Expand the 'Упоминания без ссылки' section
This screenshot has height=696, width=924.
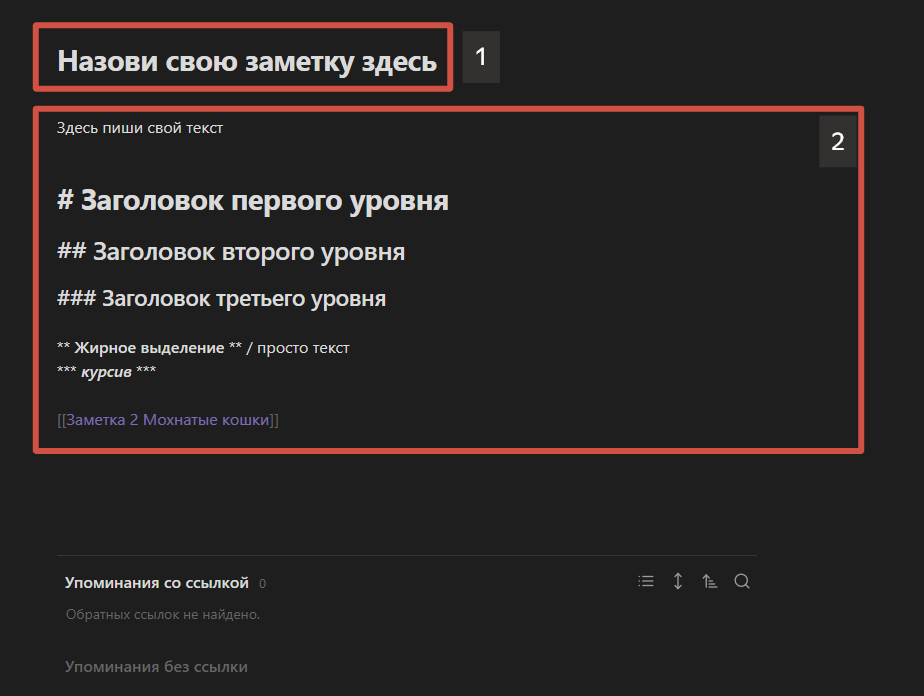point(156,667)
